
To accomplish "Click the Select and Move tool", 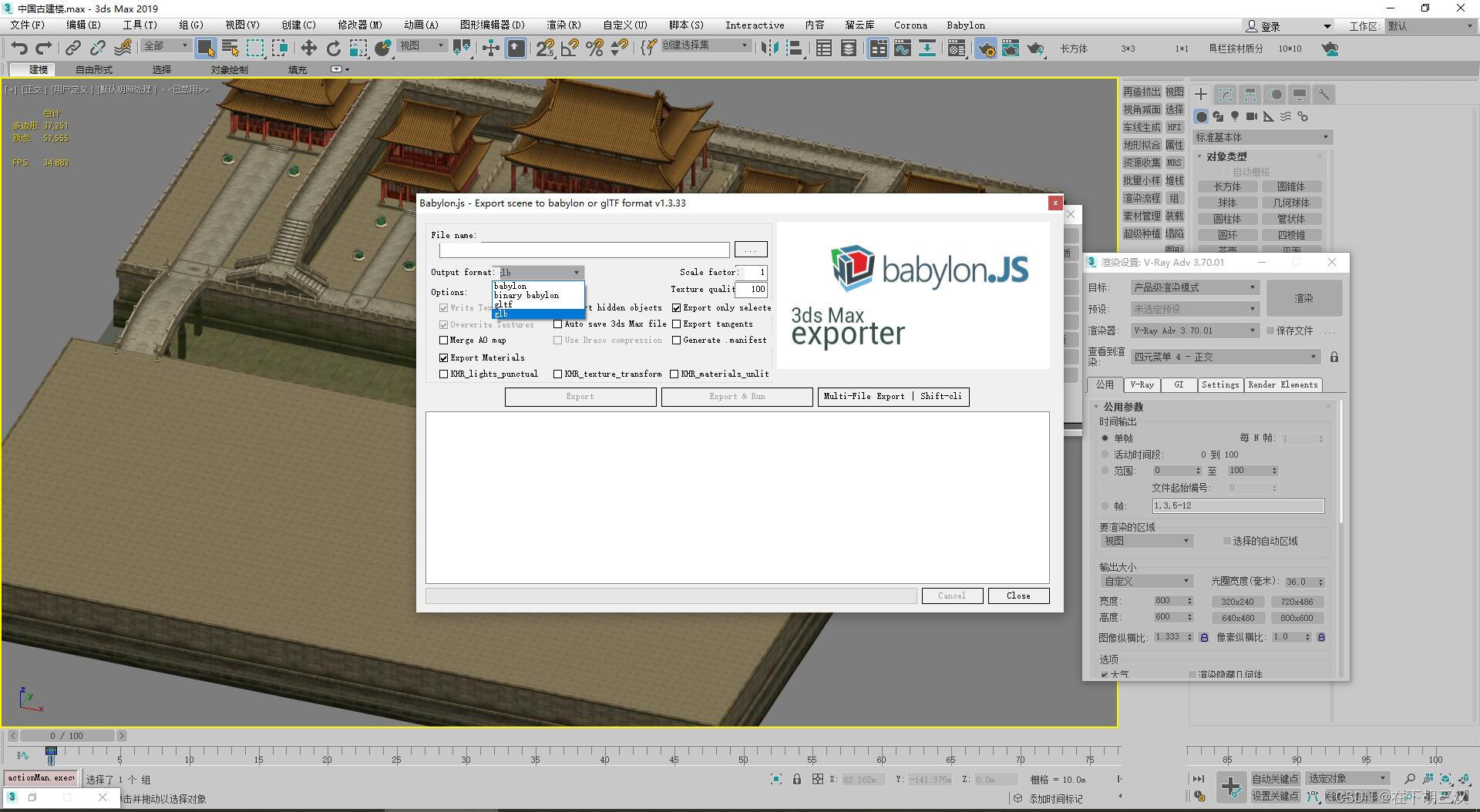I will point(308,49).
